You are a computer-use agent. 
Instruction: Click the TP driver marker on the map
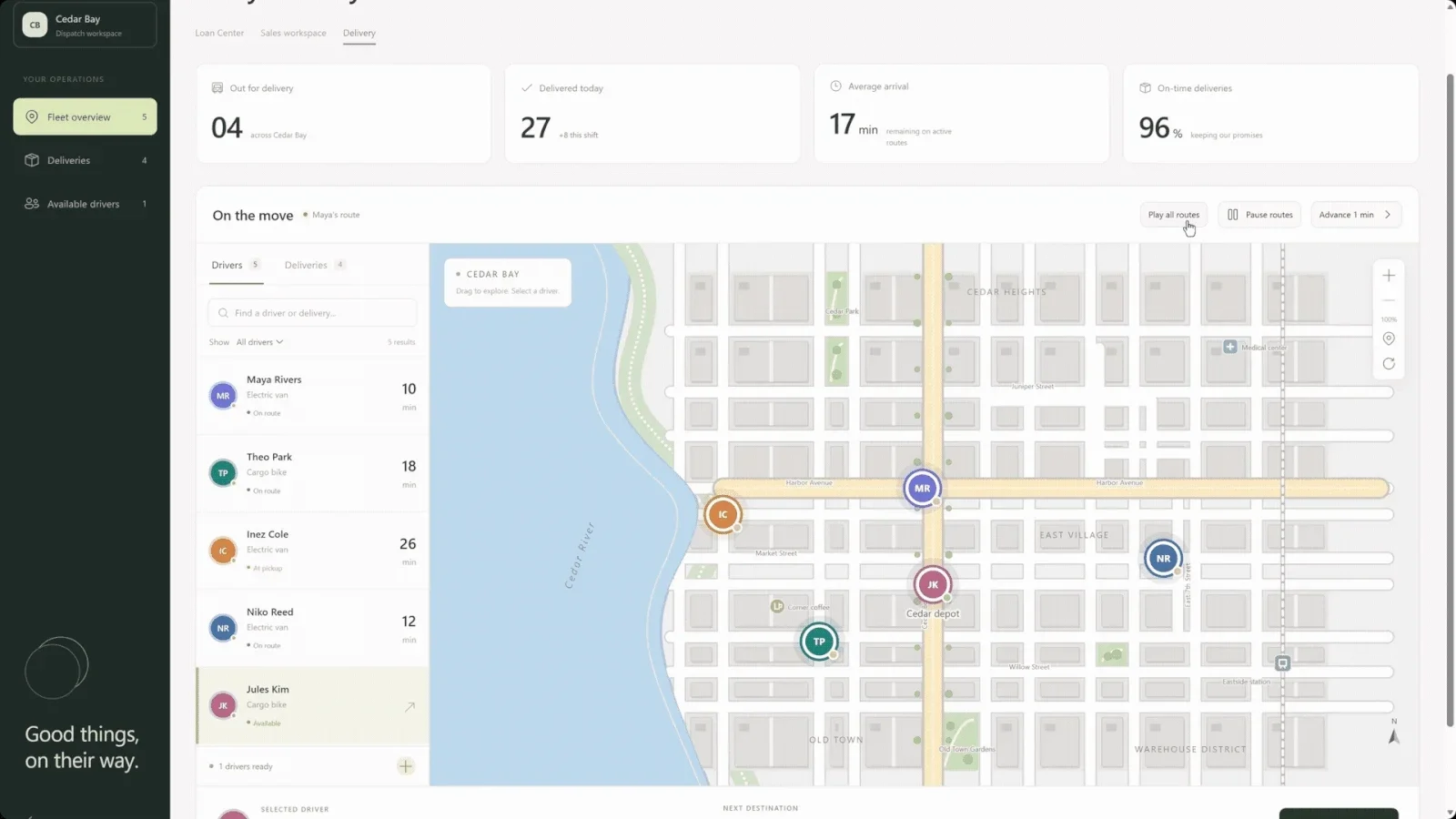click(819, 642)
